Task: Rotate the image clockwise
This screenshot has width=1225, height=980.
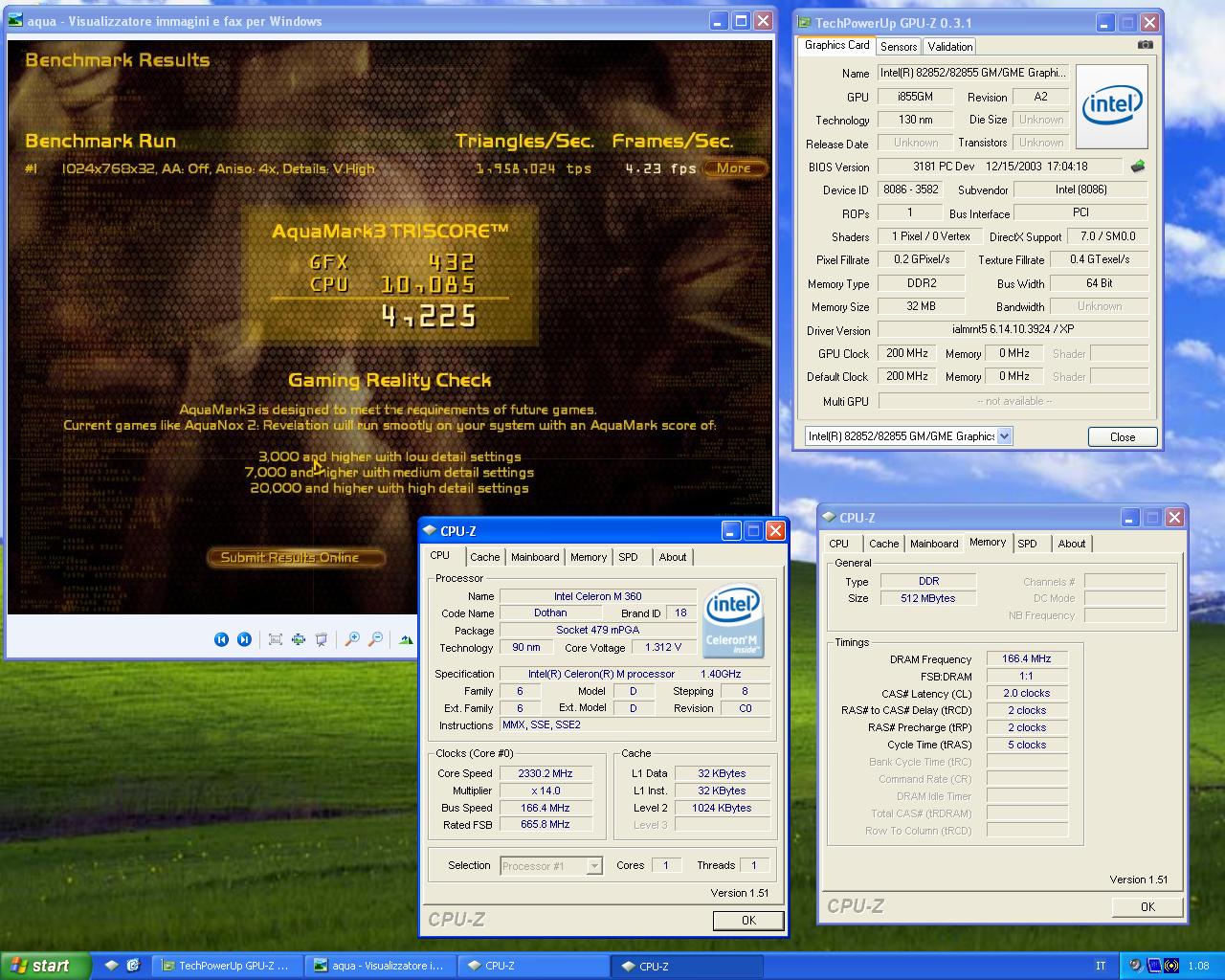Action: (x=407, y=639)
